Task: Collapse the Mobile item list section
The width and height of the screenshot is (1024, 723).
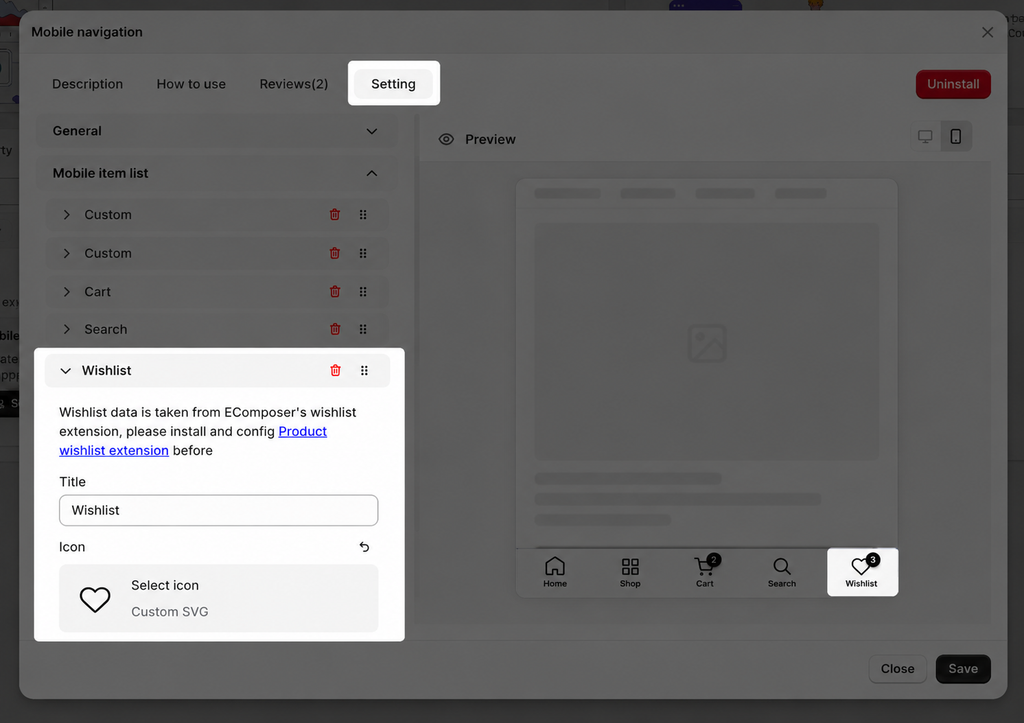Action: pyautogui.click(x=216, y=173)
